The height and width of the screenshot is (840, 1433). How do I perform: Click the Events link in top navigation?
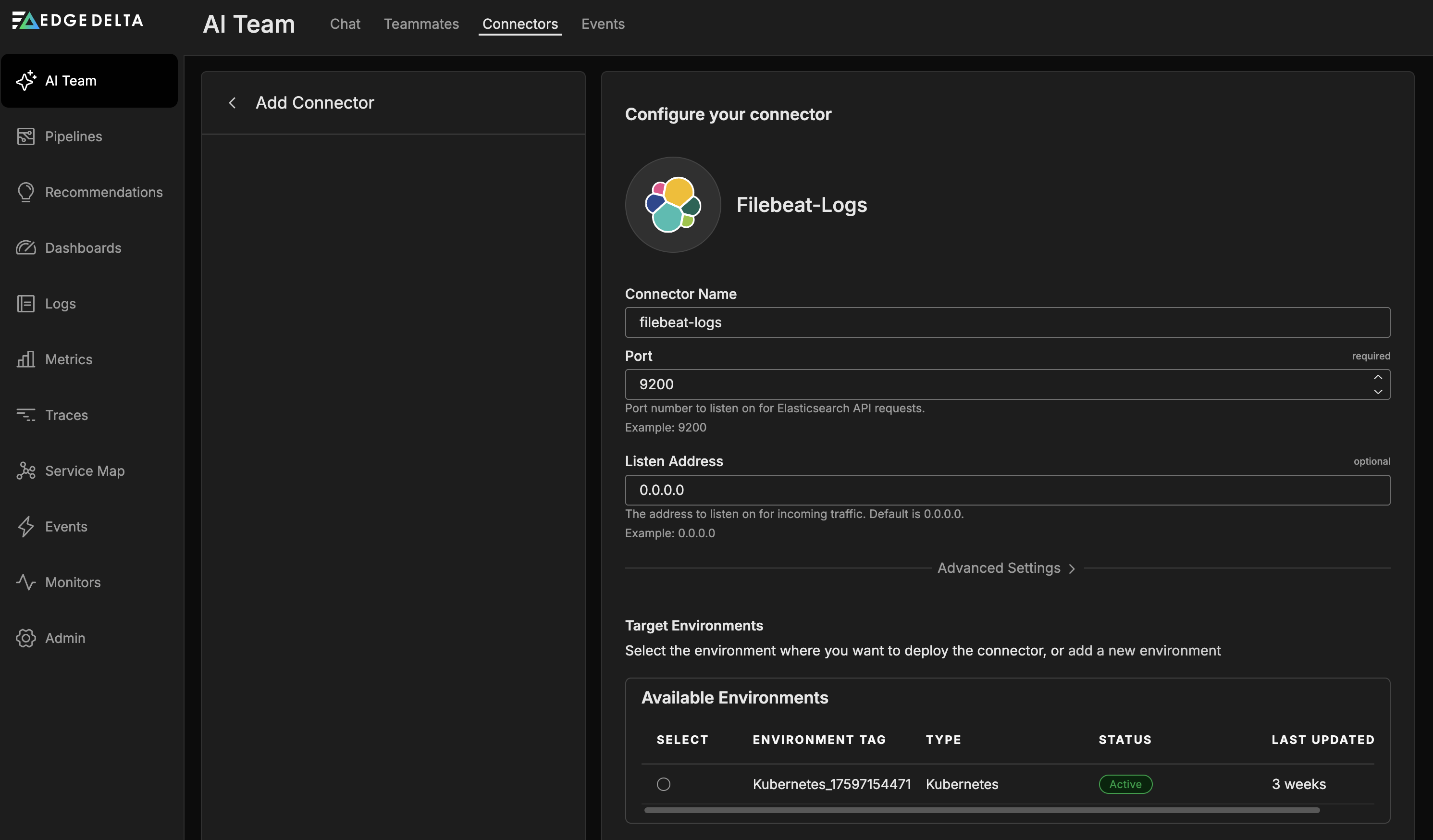602,24
